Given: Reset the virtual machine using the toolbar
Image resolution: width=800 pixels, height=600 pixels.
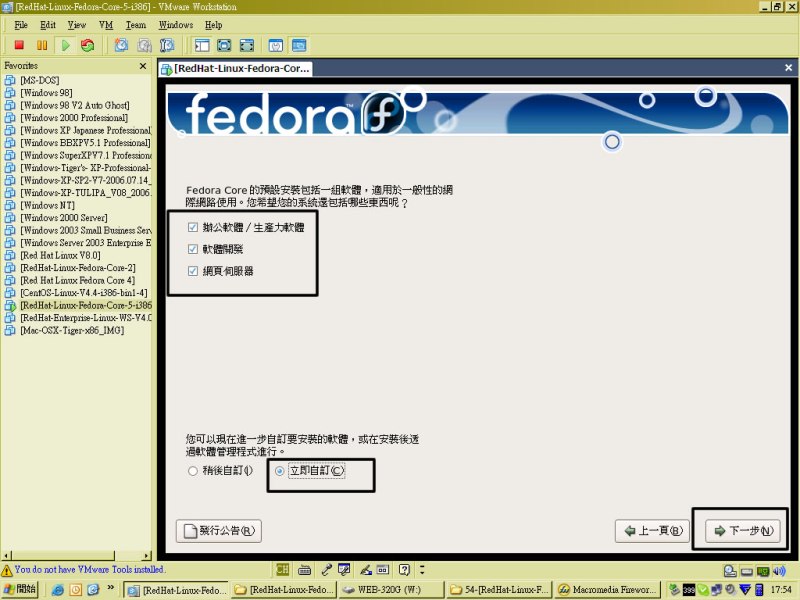Looking at the screenshot, I should (88, 45).
